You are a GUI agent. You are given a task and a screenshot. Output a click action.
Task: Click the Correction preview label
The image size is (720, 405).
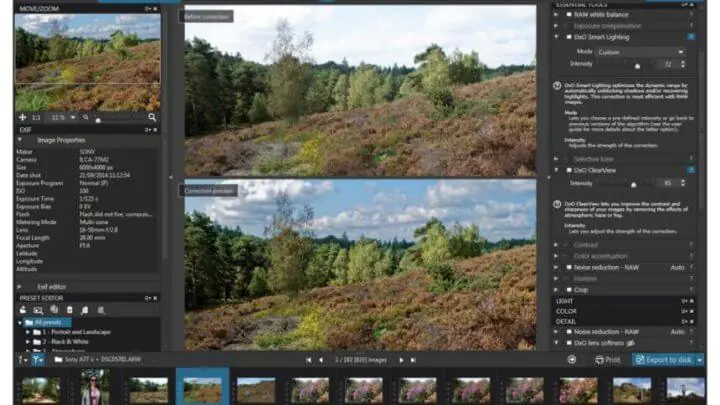click(208, 191)
